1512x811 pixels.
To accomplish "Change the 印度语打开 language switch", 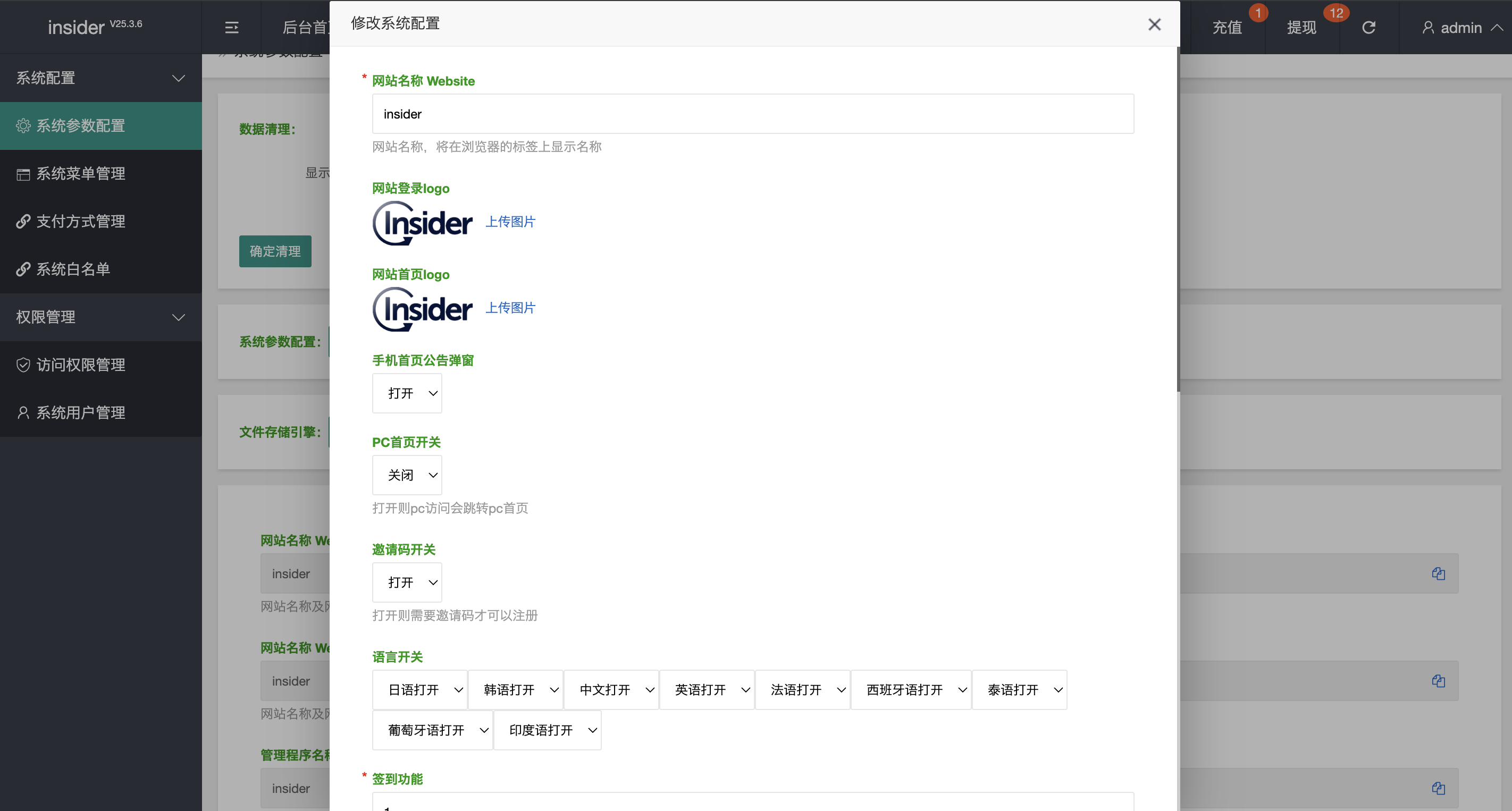I will [x=547, y=730].
